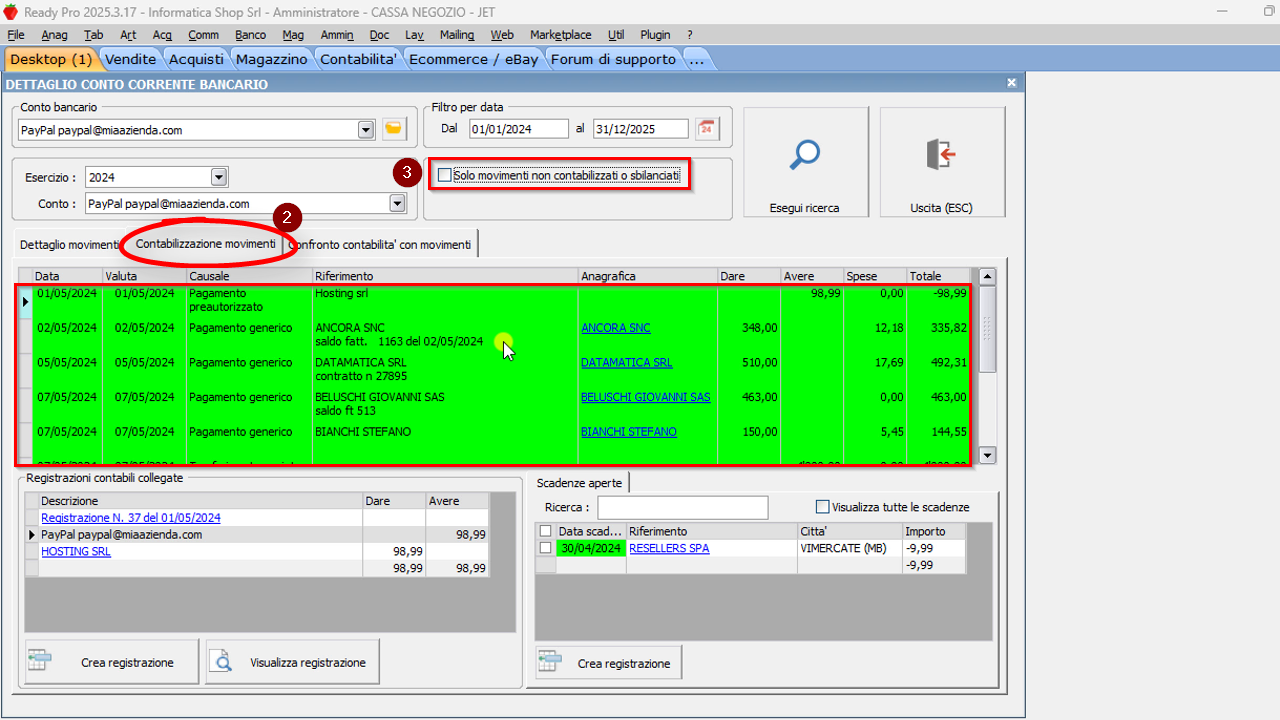
Task: Click the Ready Pro strawberry app icon
Action: pos(10,10)
